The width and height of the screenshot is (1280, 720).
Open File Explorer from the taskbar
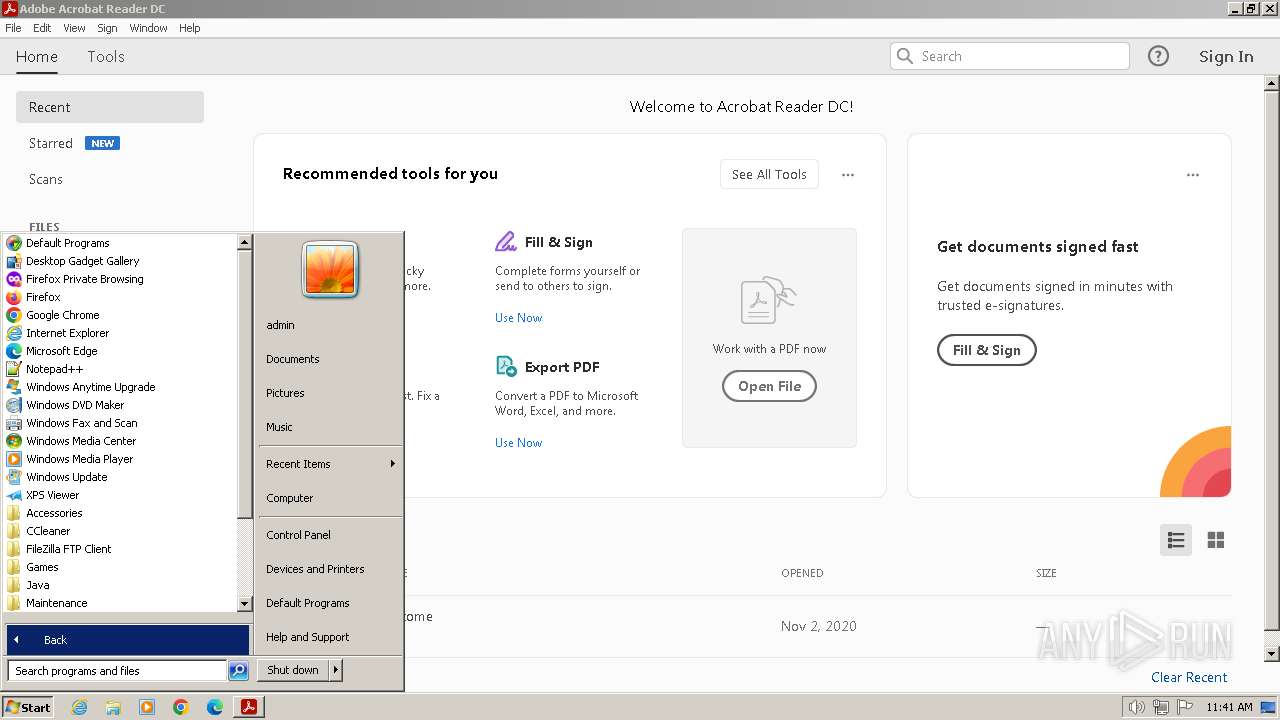[x=113, y=707]
